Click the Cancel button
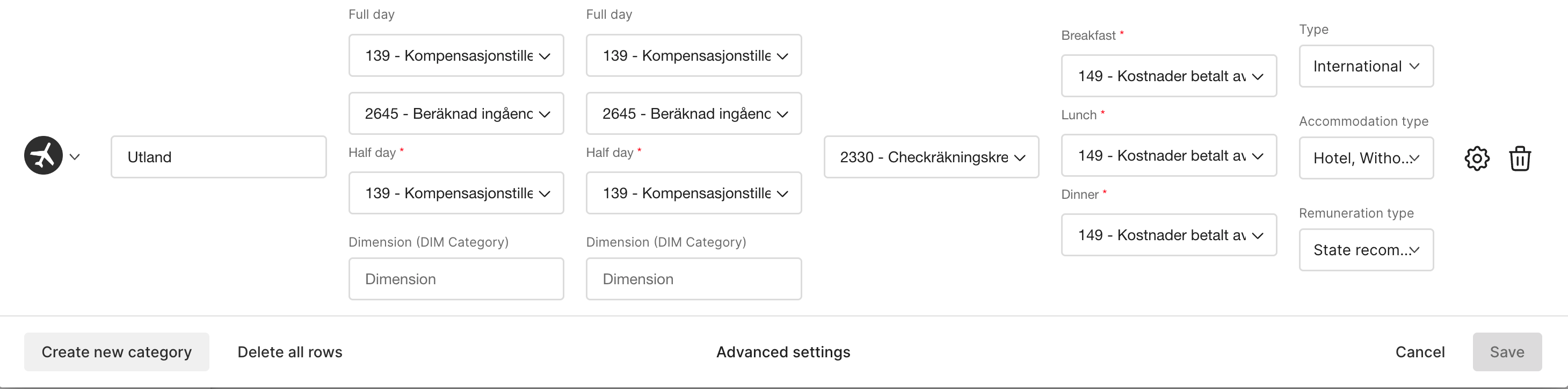The width and height of the screenshot is (1568, 389). (1419, 352)
